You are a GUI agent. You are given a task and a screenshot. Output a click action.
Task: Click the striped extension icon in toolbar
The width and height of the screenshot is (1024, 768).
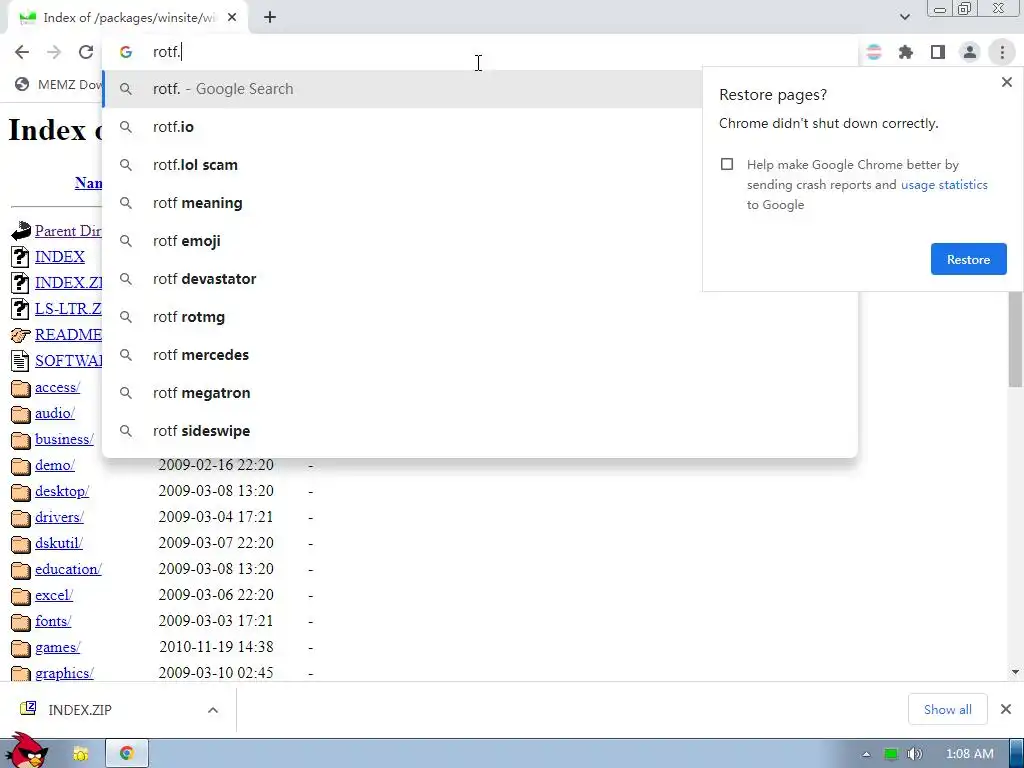click(x=874, y=52)
